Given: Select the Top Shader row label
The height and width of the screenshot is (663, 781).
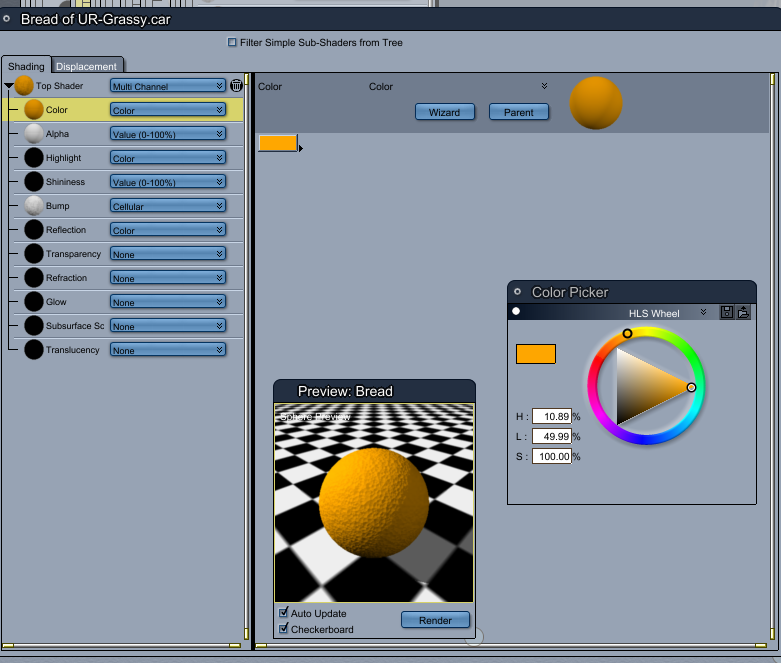Looking at the screenshot, I should [59, 86].
